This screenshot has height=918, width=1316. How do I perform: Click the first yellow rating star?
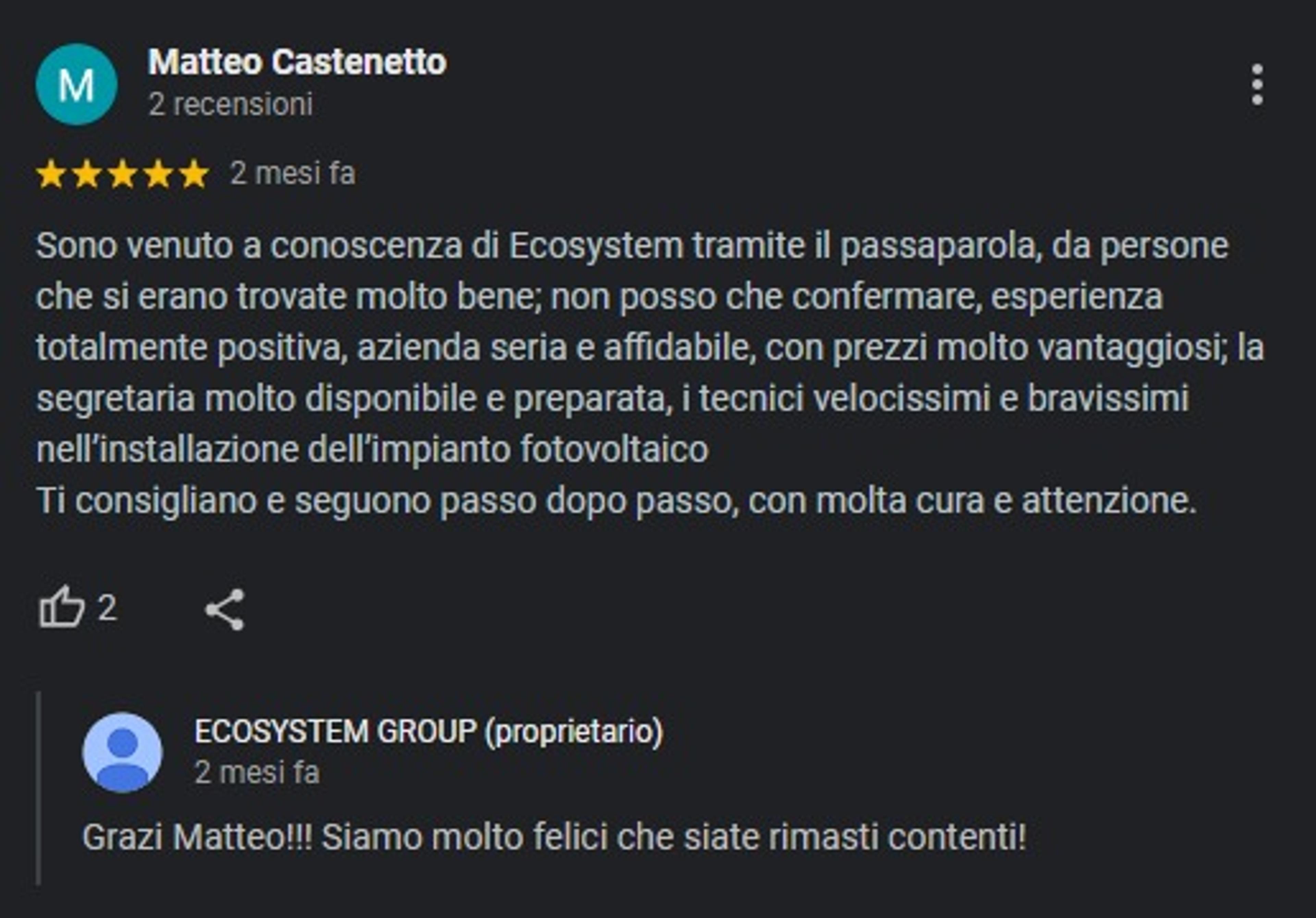[51, 174]
